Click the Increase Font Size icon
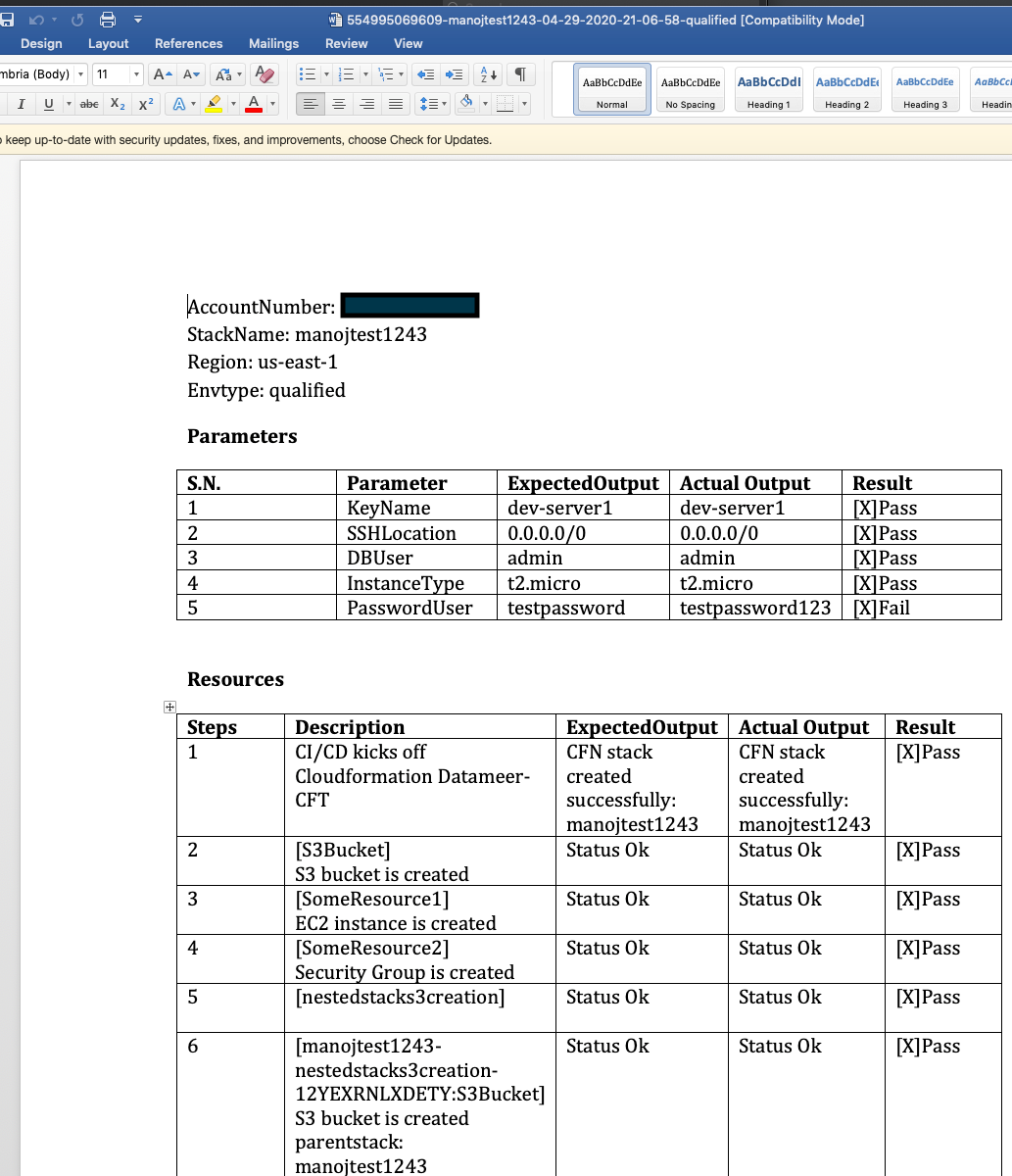This screenshot has height=1176, width=1012. 163,74
